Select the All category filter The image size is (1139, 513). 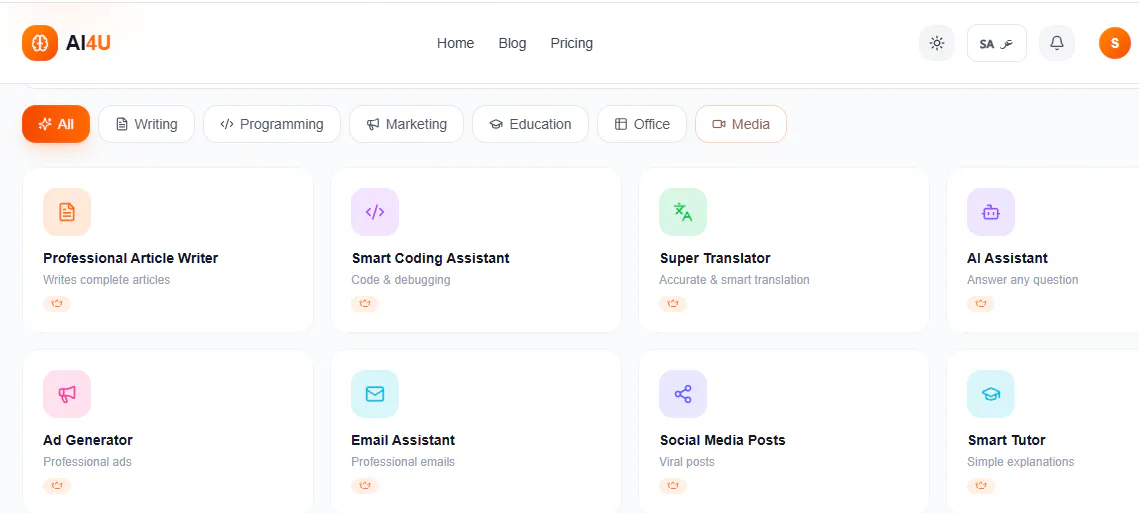(x=56, y=124)
